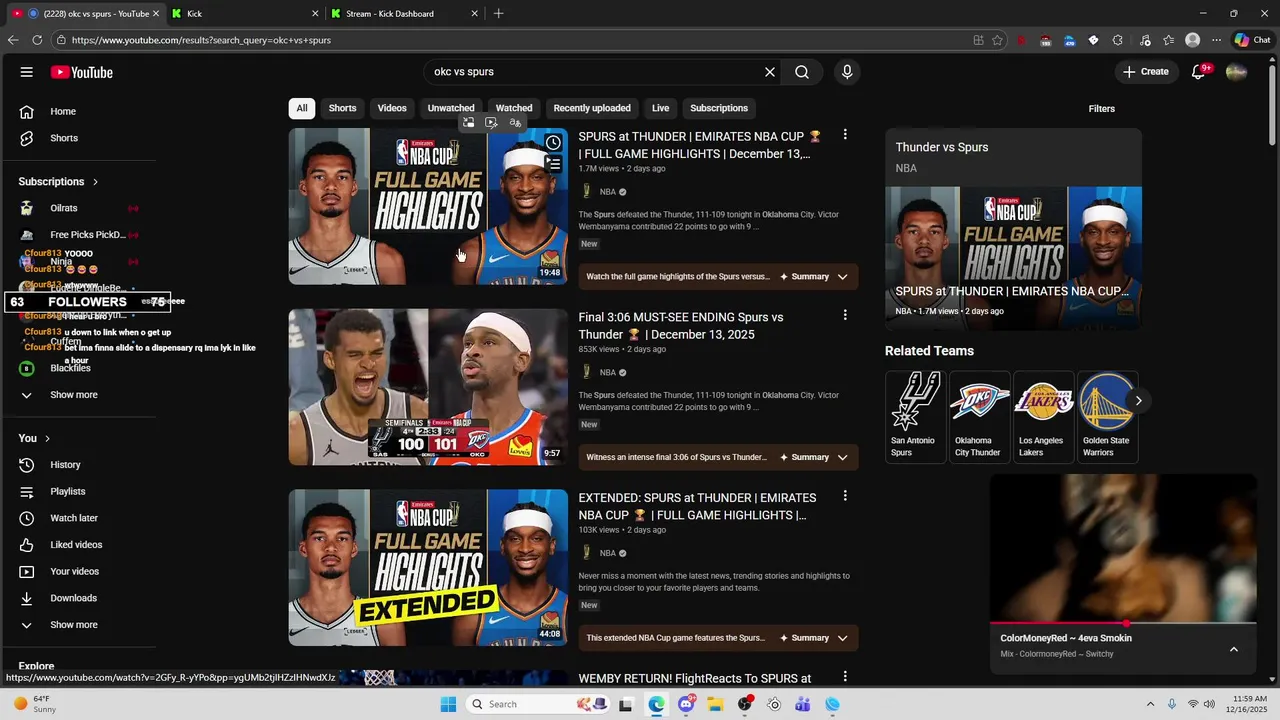Open the notifications bell
Screen dimensions: 1280x720
[x=1199, y=72]
